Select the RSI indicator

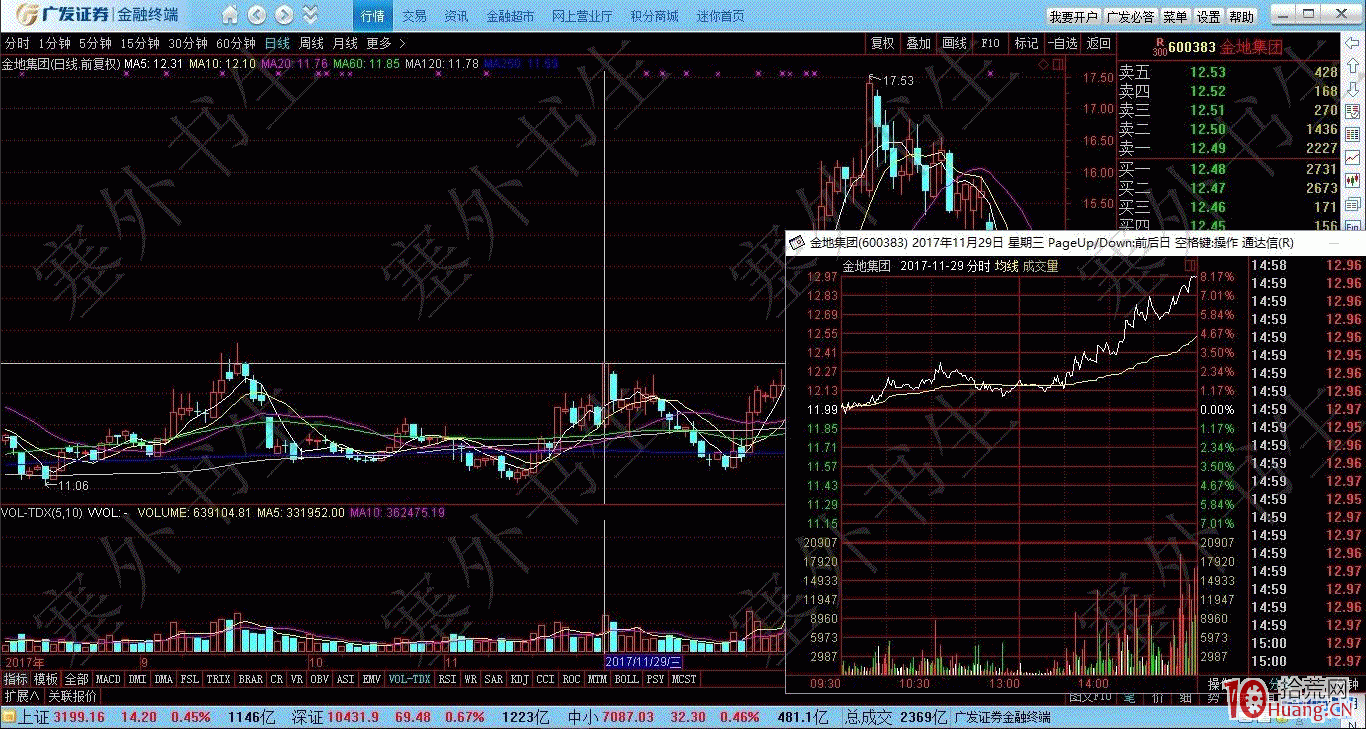(447, 679)
